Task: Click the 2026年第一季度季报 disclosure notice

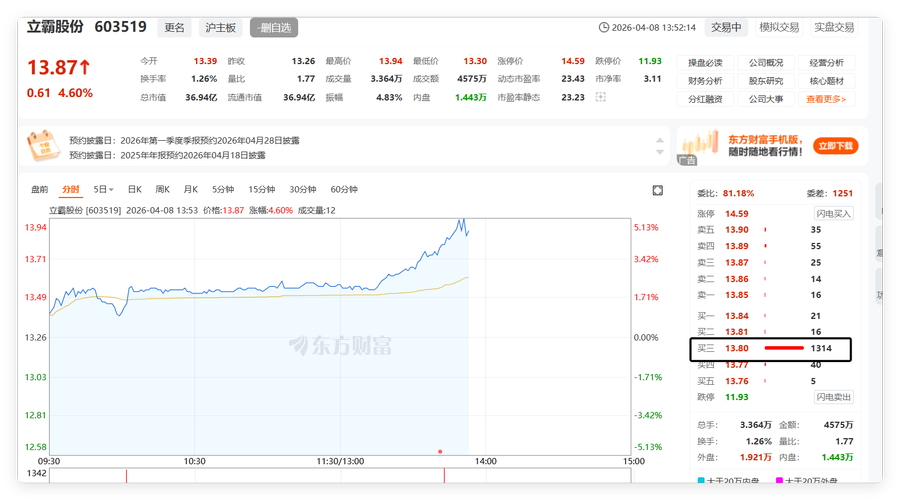Action: pyautogui.click(x=184, y=140)
